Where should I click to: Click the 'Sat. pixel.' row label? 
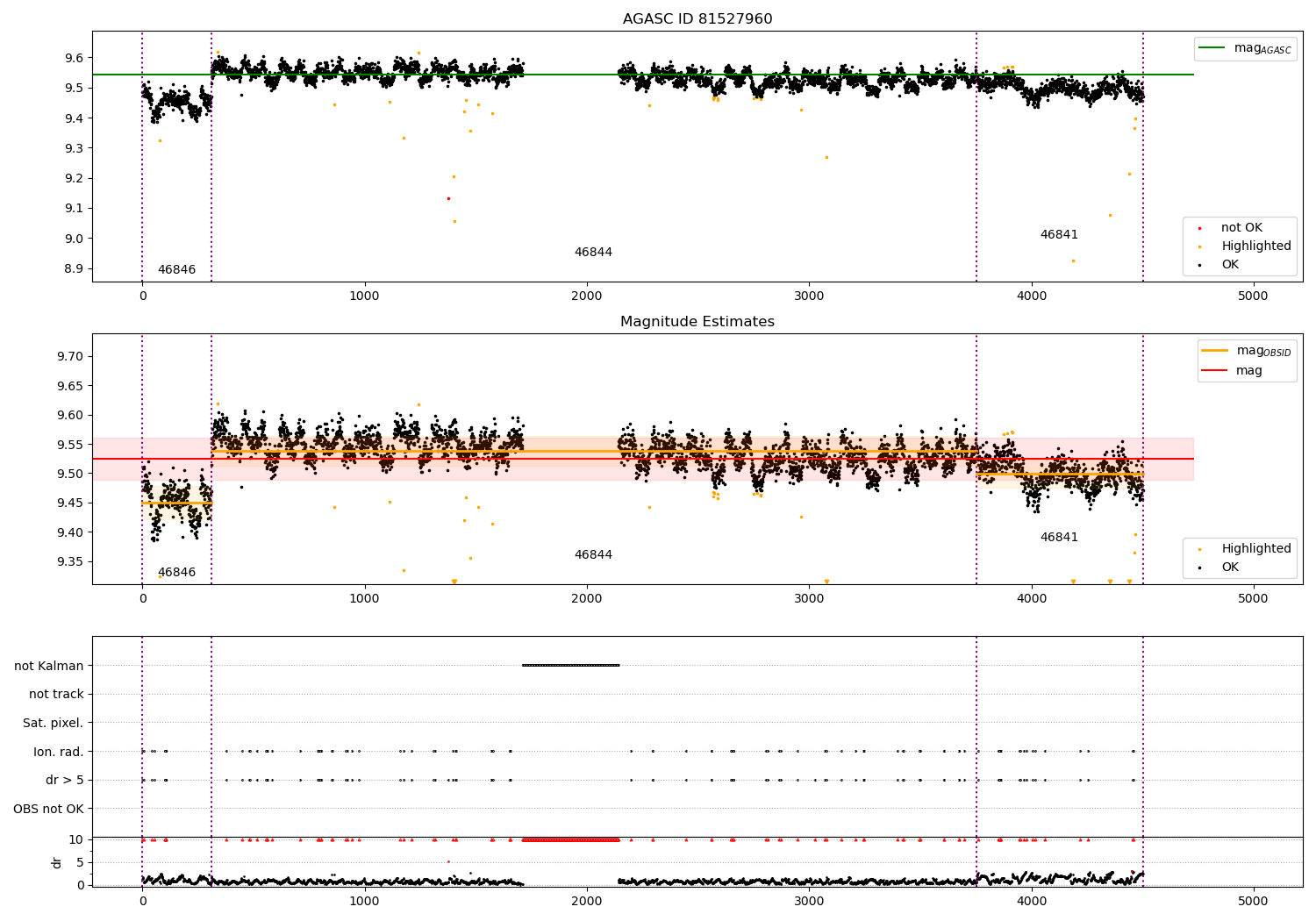[x=53, y=724]
